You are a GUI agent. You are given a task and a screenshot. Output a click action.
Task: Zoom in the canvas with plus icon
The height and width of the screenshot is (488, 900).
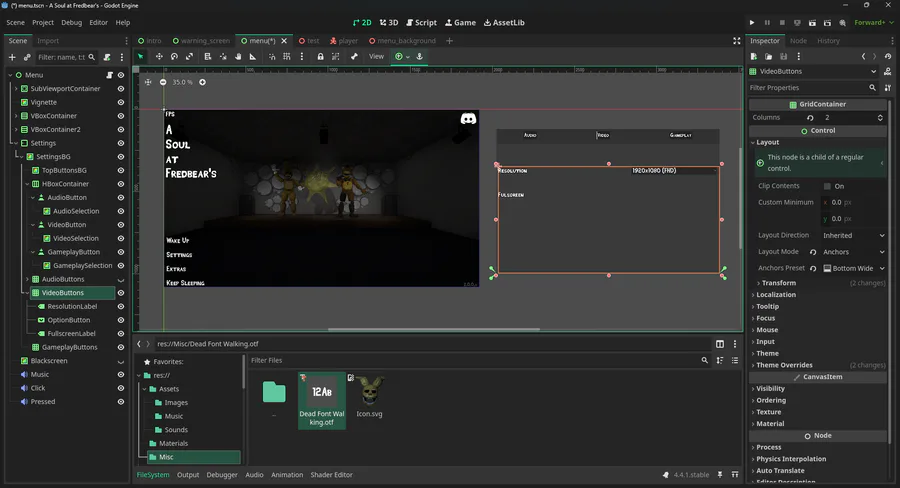click(203, 82)
